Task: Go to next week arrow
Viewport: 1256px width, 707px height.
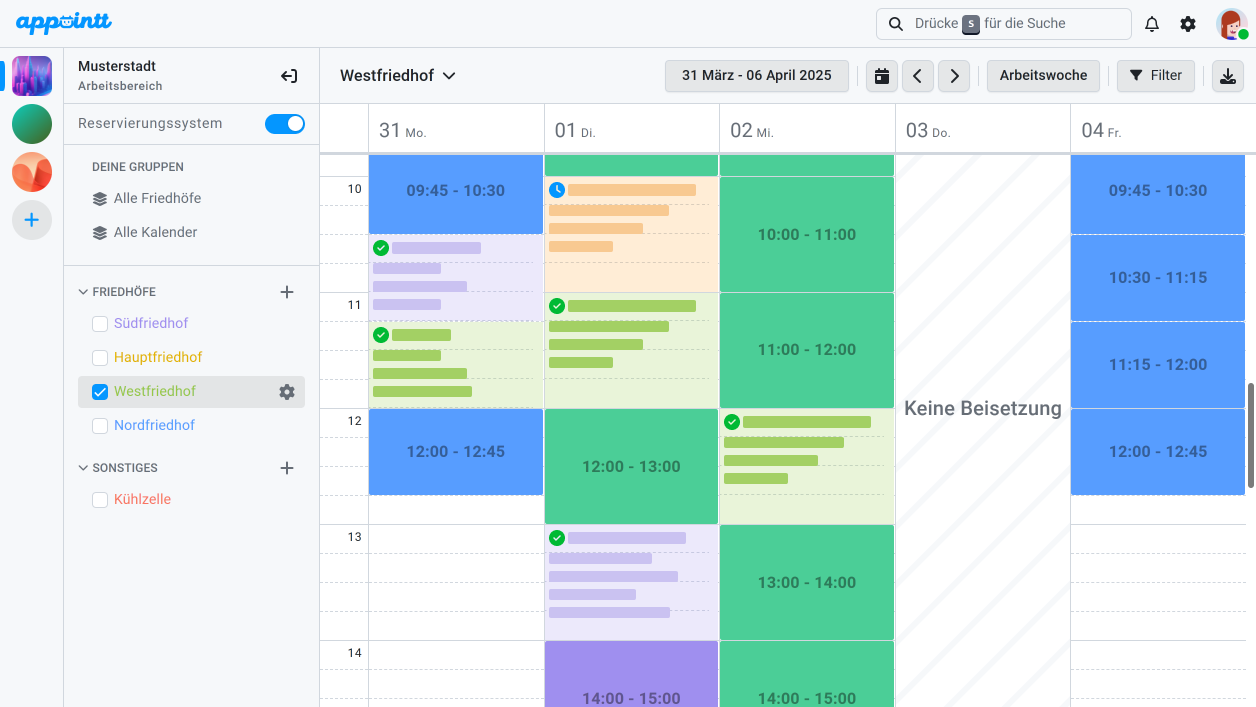Action: click(x=954, y=76)
